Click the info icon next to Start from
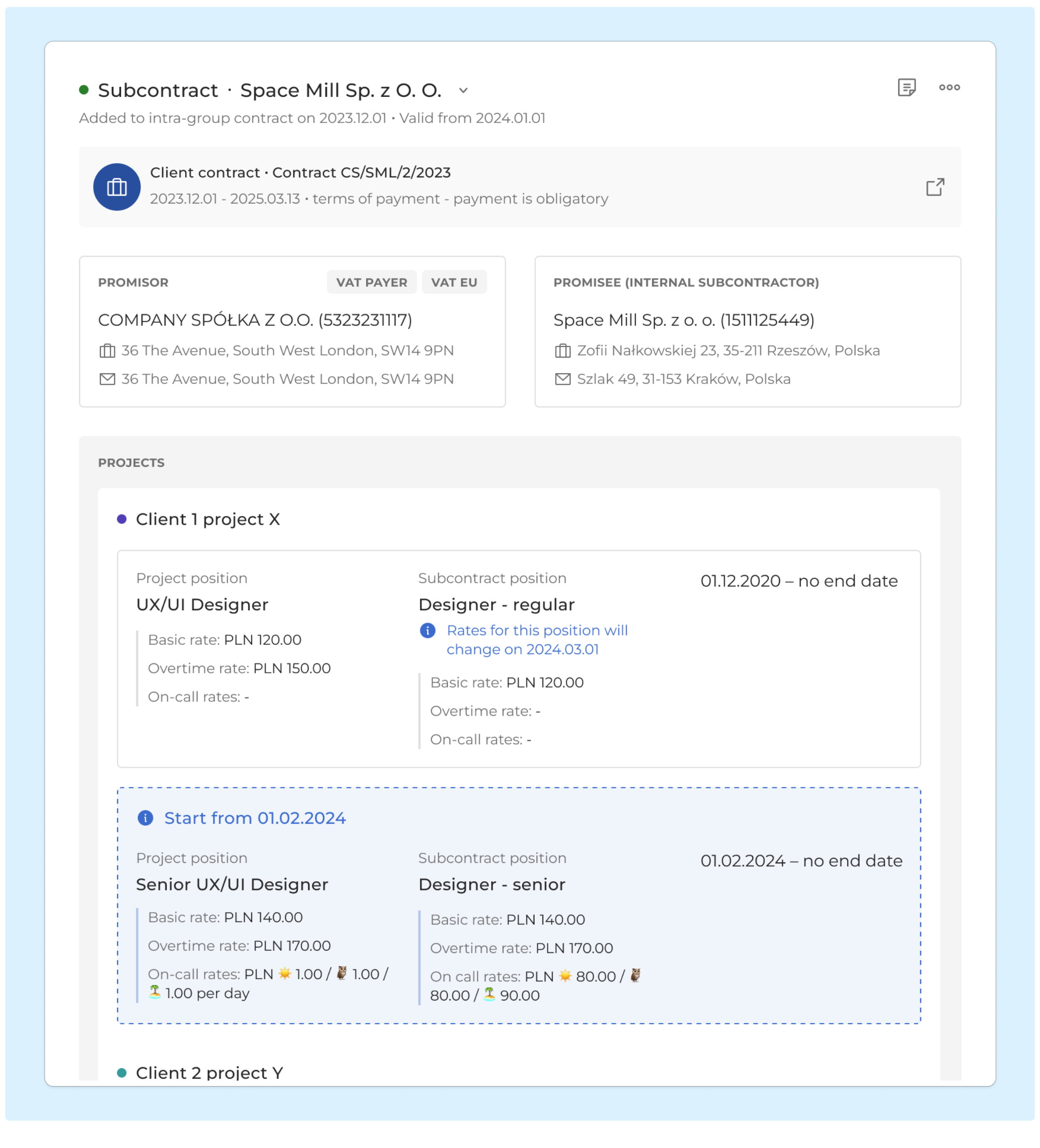 pyautogui.click(x=145, y=818)
